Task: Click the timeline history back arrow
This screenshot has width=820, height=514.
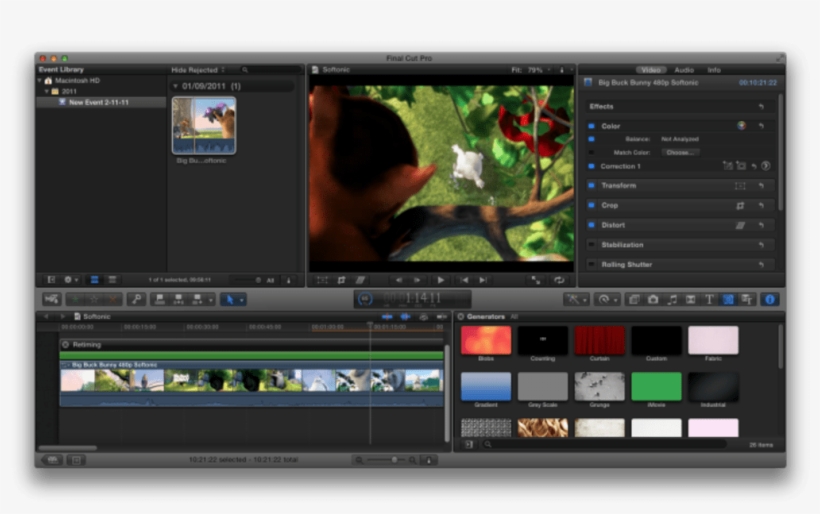Action: coord(45,316)
